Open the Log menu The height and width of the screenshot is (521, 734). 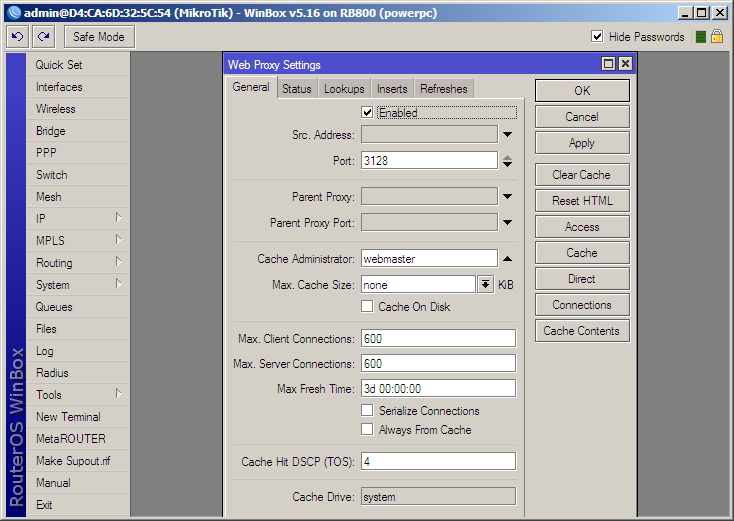[x=78, y=351]
